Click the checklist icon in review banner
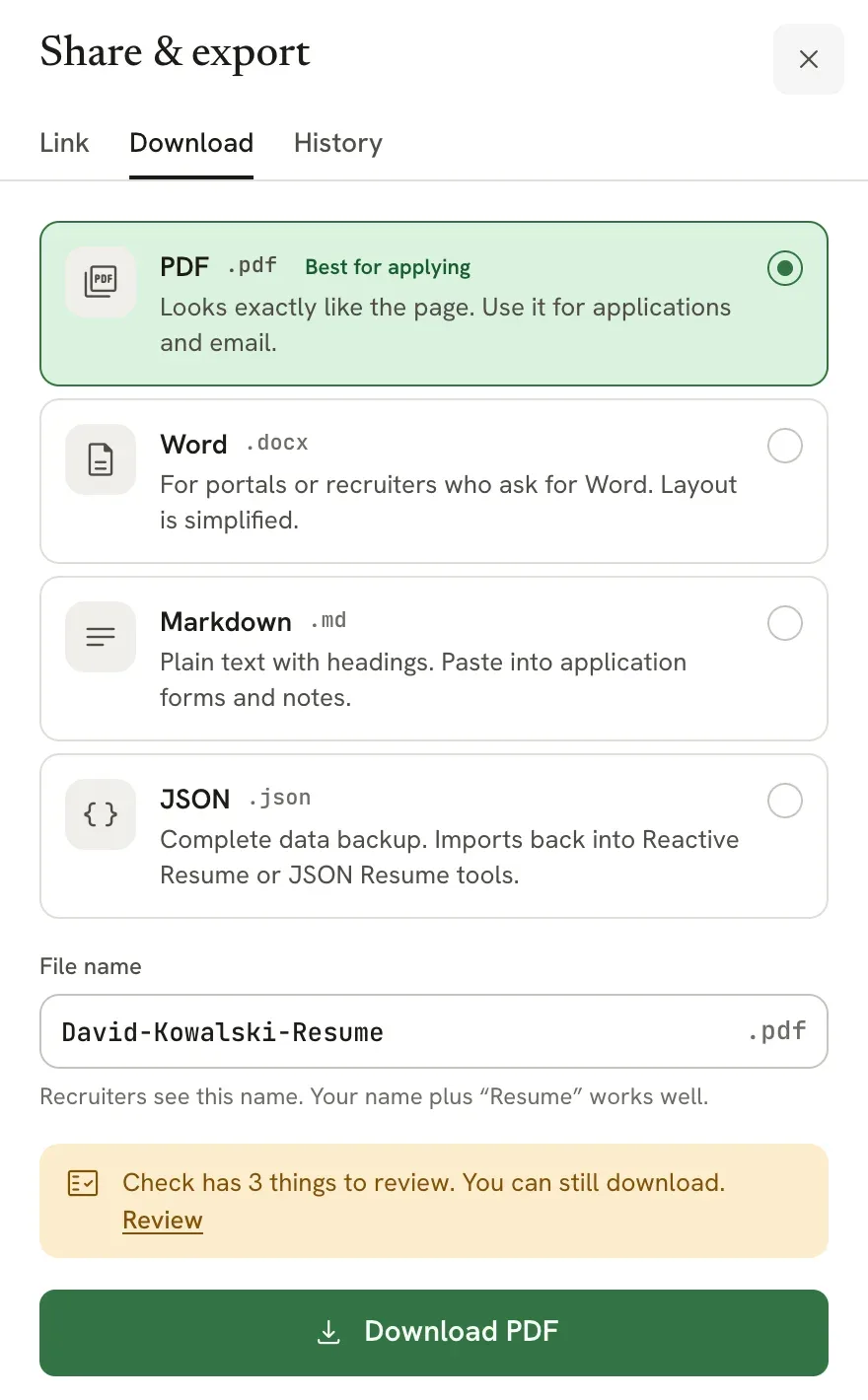868x1400 pixels. [x=83, y=1183]
